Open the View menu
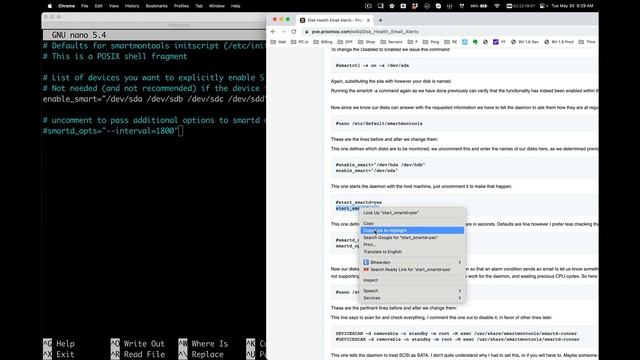The height and width of the screenshot is (360, 640). (113, 6)
